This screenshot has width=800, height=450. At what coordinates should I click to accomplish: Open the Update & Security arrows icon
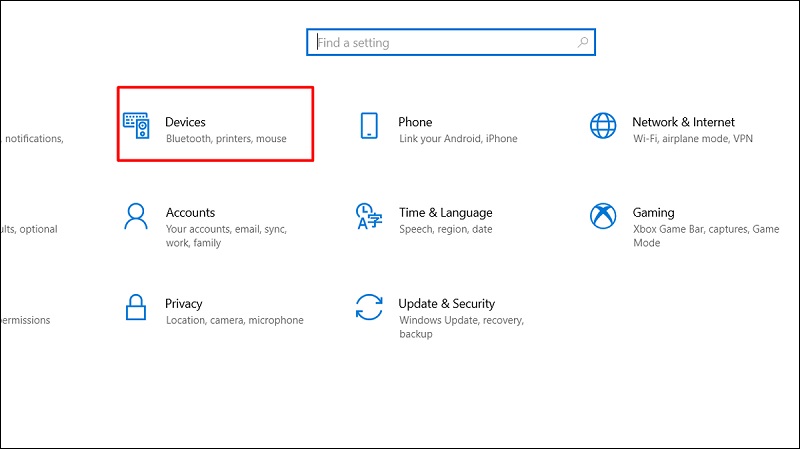point(369,307)
